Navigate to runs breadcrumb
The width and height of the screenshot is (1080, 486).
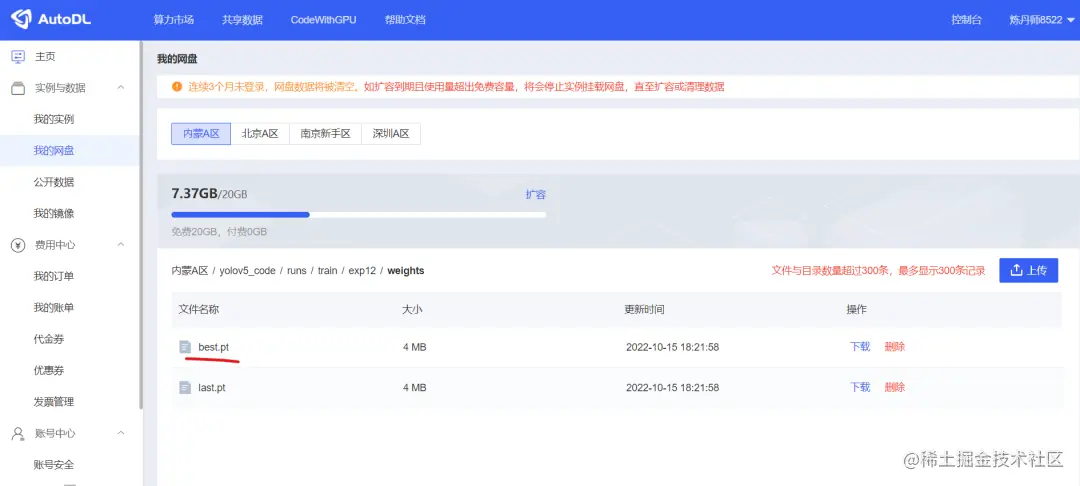coord(297,271)
